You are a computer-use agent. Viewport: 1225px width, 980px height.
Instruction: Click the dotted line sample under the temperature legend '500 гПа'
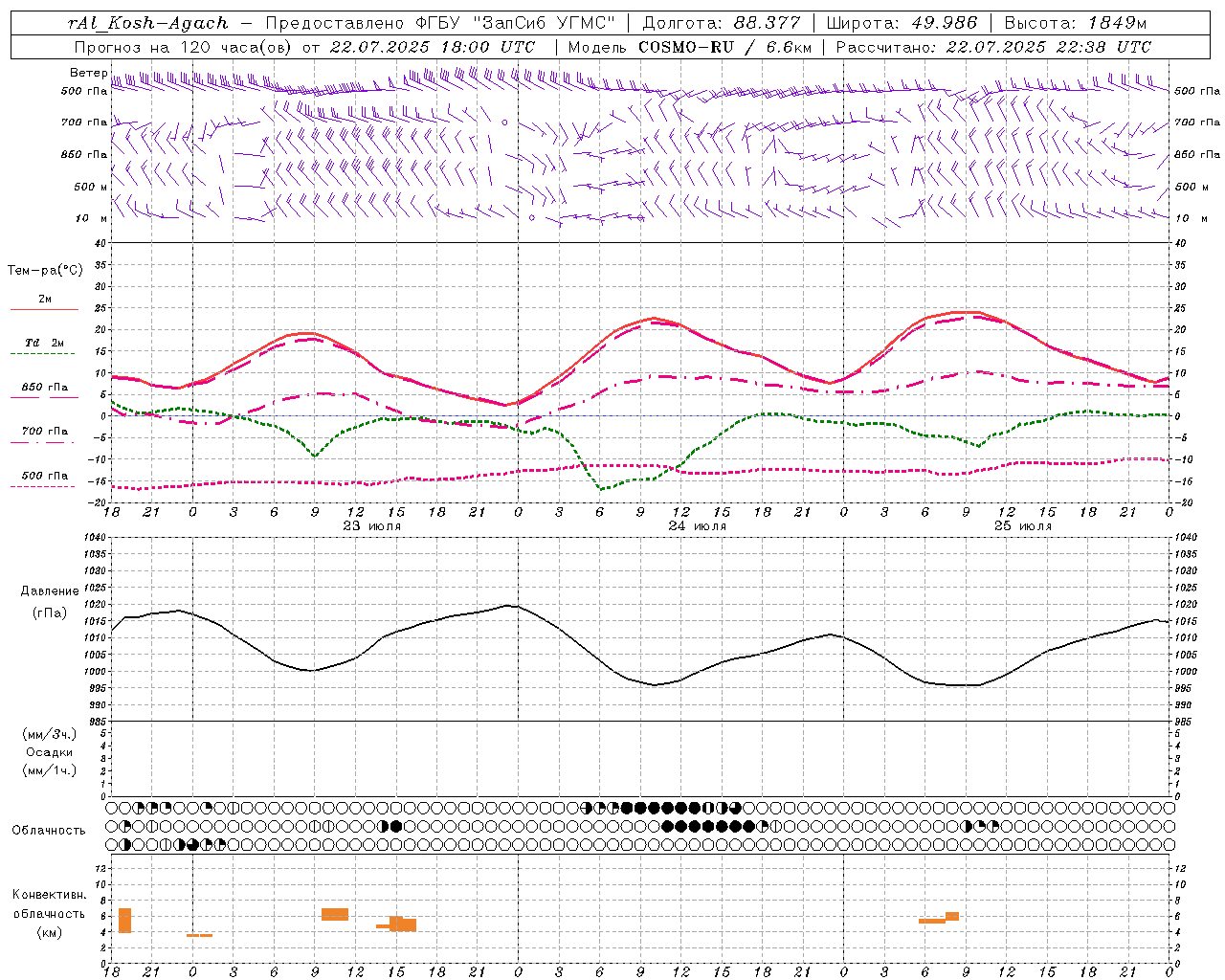point(43,486)
